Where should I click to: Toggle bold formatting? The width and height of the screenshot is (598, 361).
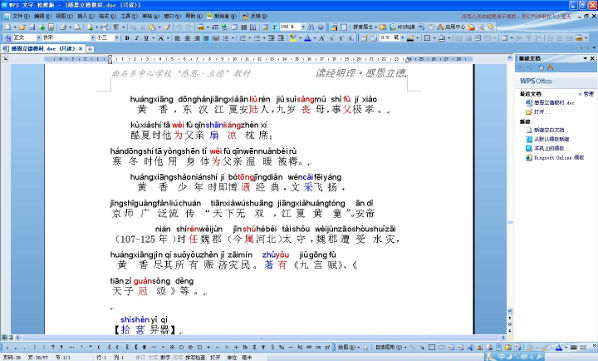(x=127, y=38)
